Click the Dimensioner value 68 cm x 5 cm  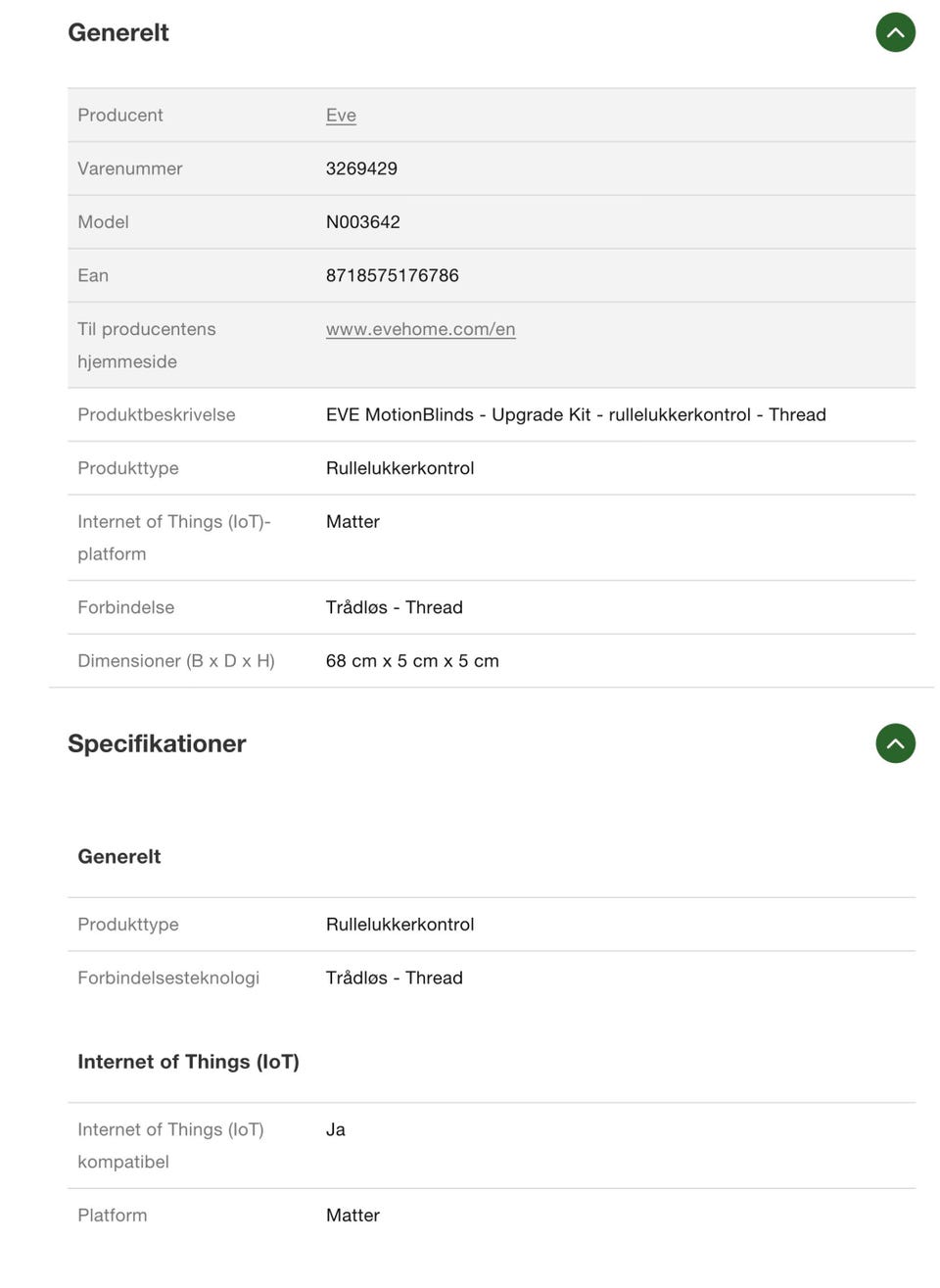[x=412, y=661]
